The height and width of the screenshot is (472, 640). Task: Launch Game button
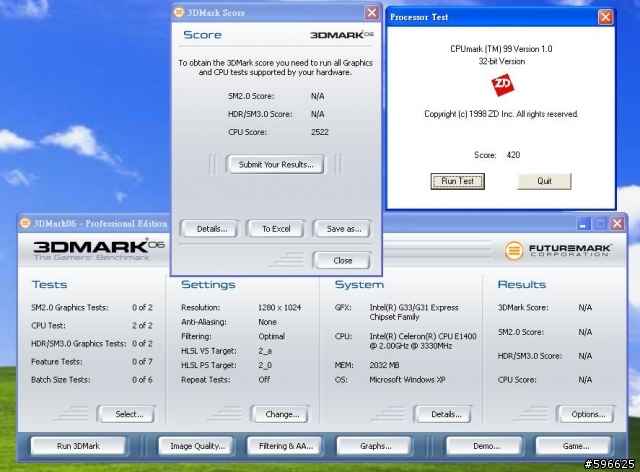click(x=575, y=446)
